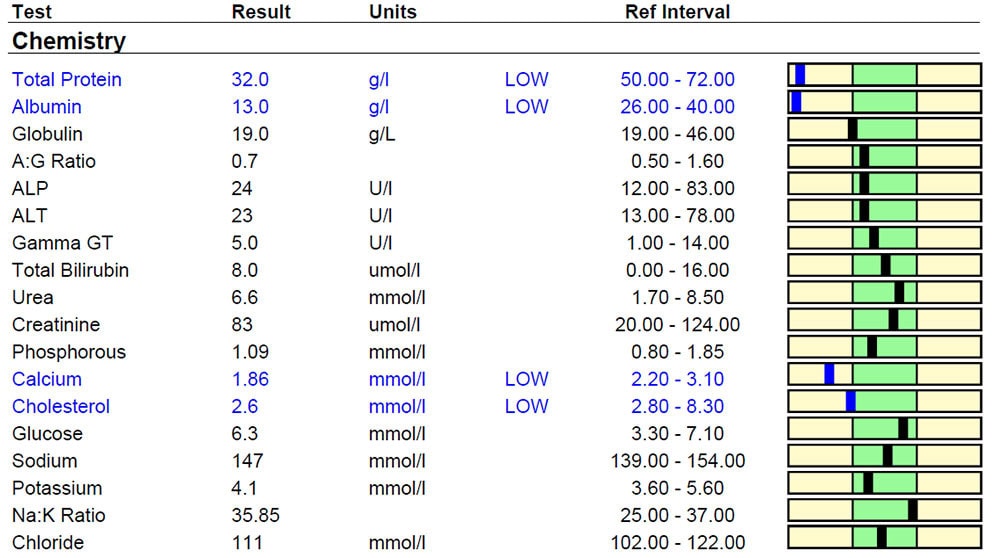Click the Test column header

coord(32,11)
